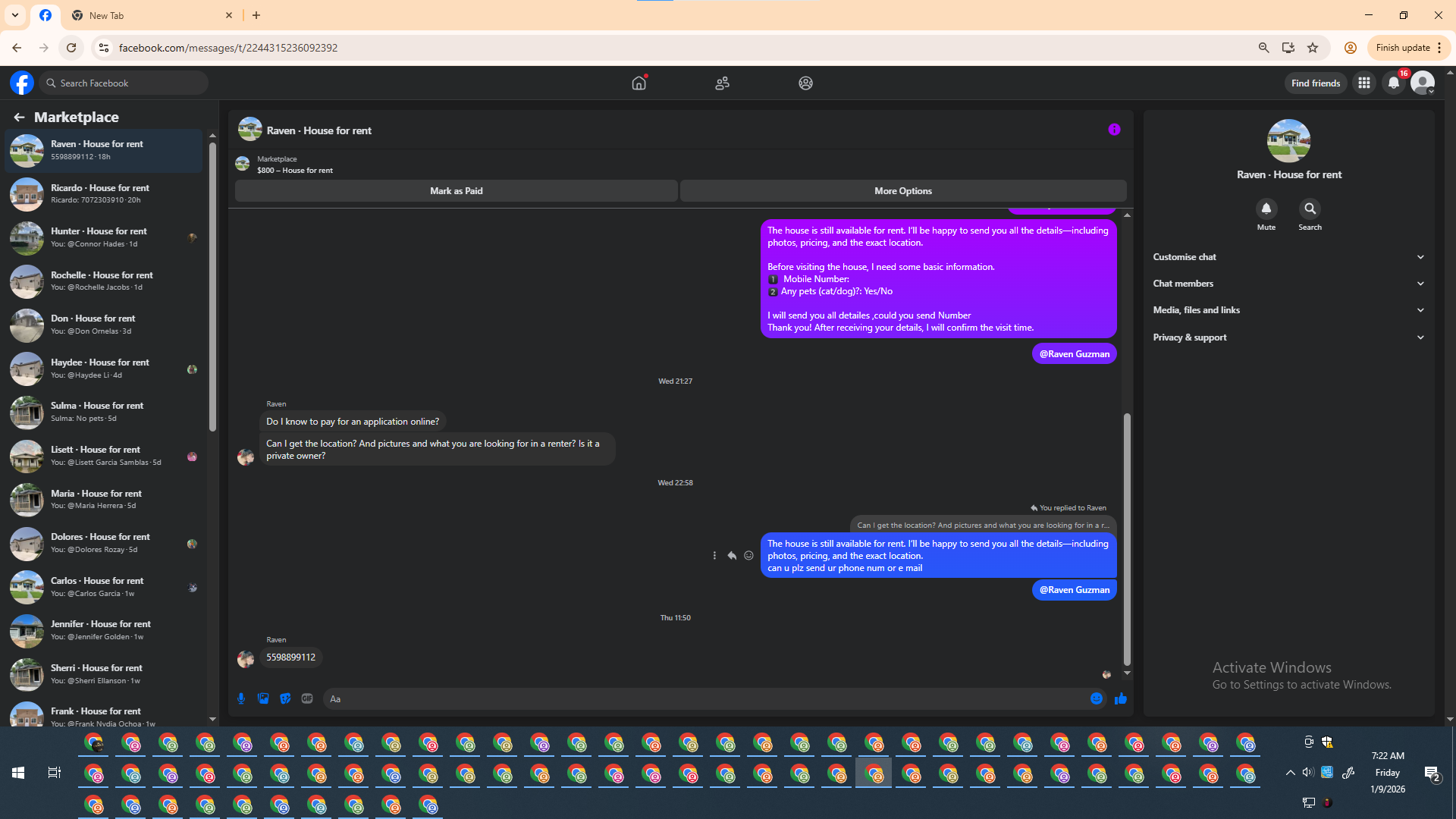Expand Chat members section
The image size is (1456, 819).
click(x=1288, y=284)
